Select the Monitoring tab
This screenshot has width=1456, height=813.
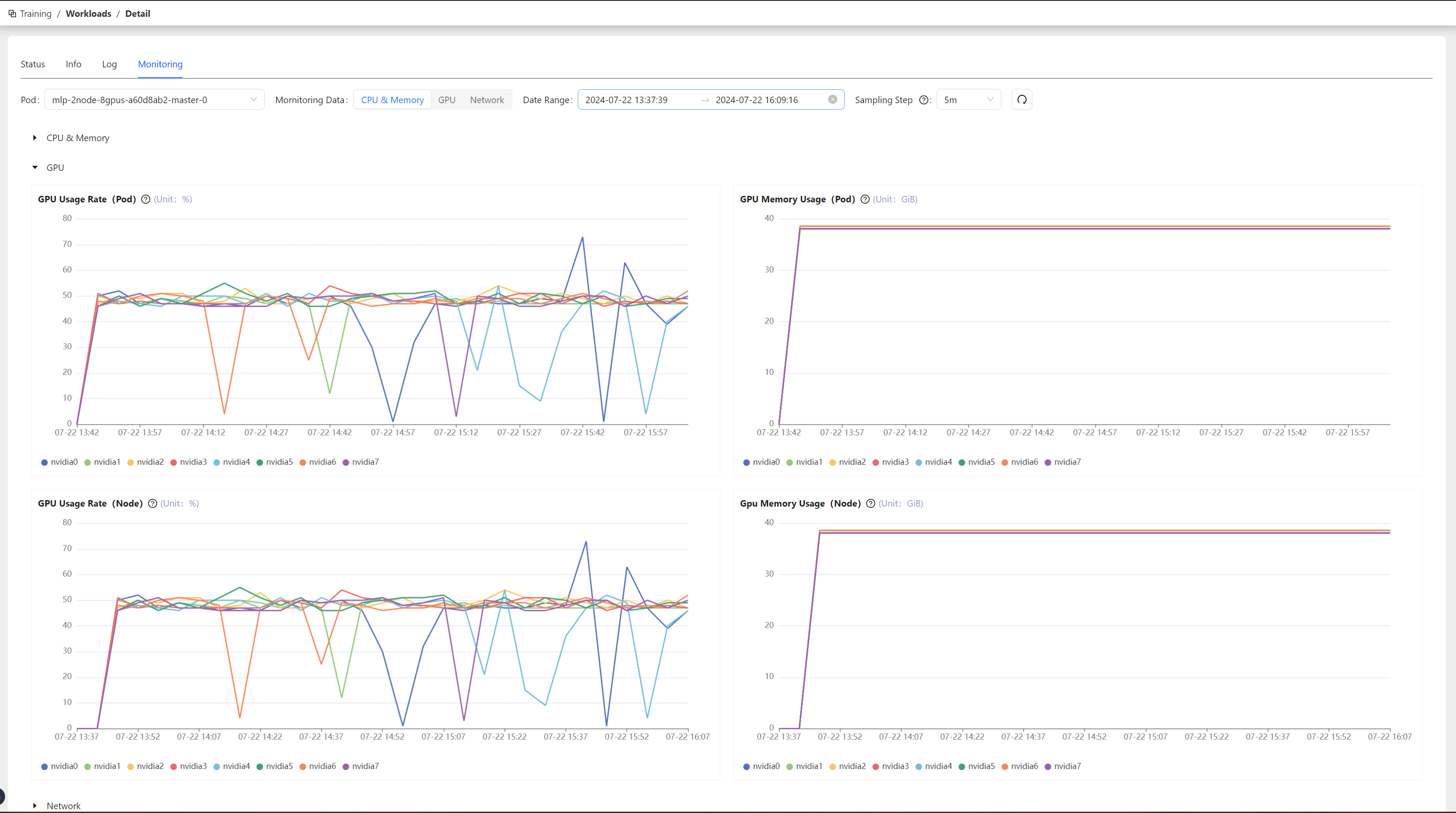[161, 64]
